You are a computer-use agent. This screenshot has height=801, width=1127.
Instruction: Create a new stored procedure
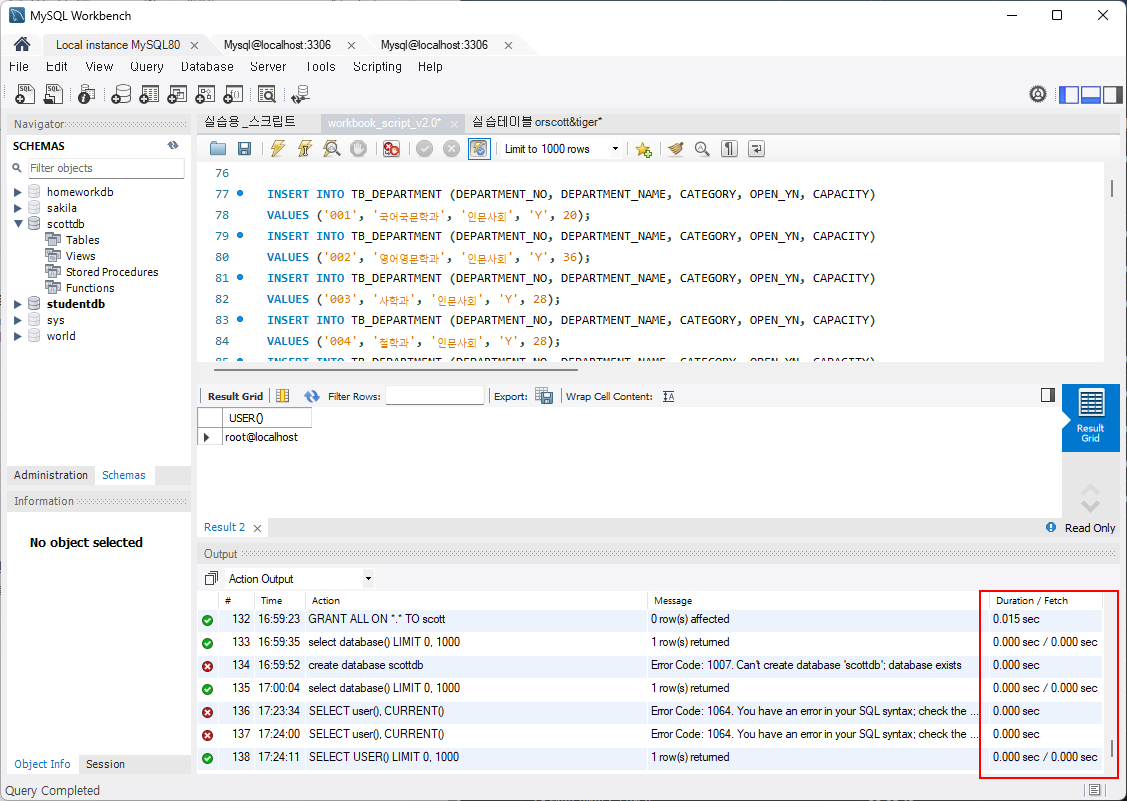pyautogui.click(x=205, y=93)
